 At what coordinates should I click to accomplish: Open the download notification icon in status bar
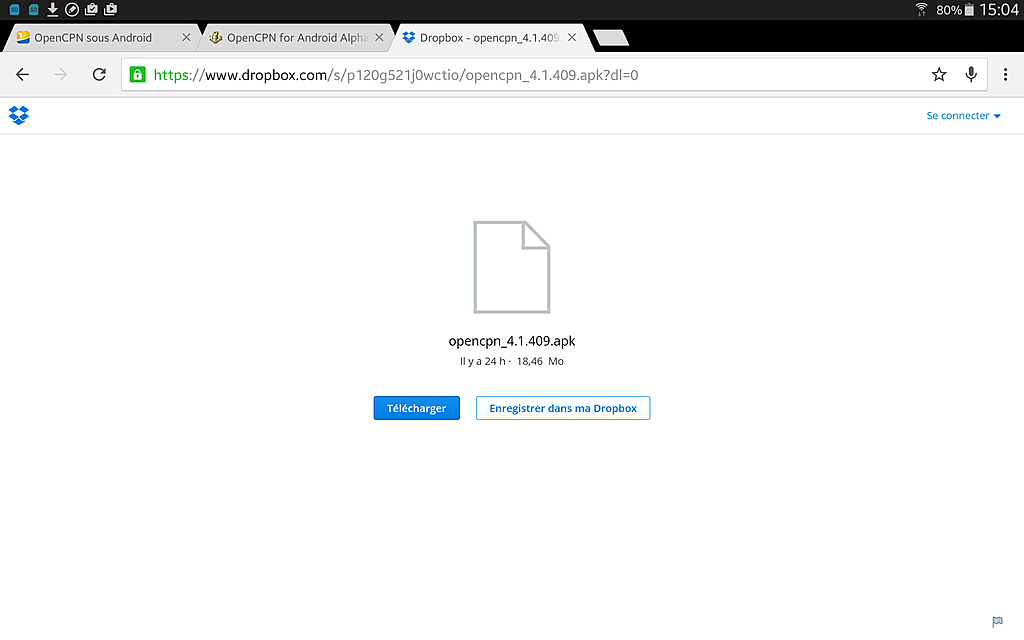point(53,9)
